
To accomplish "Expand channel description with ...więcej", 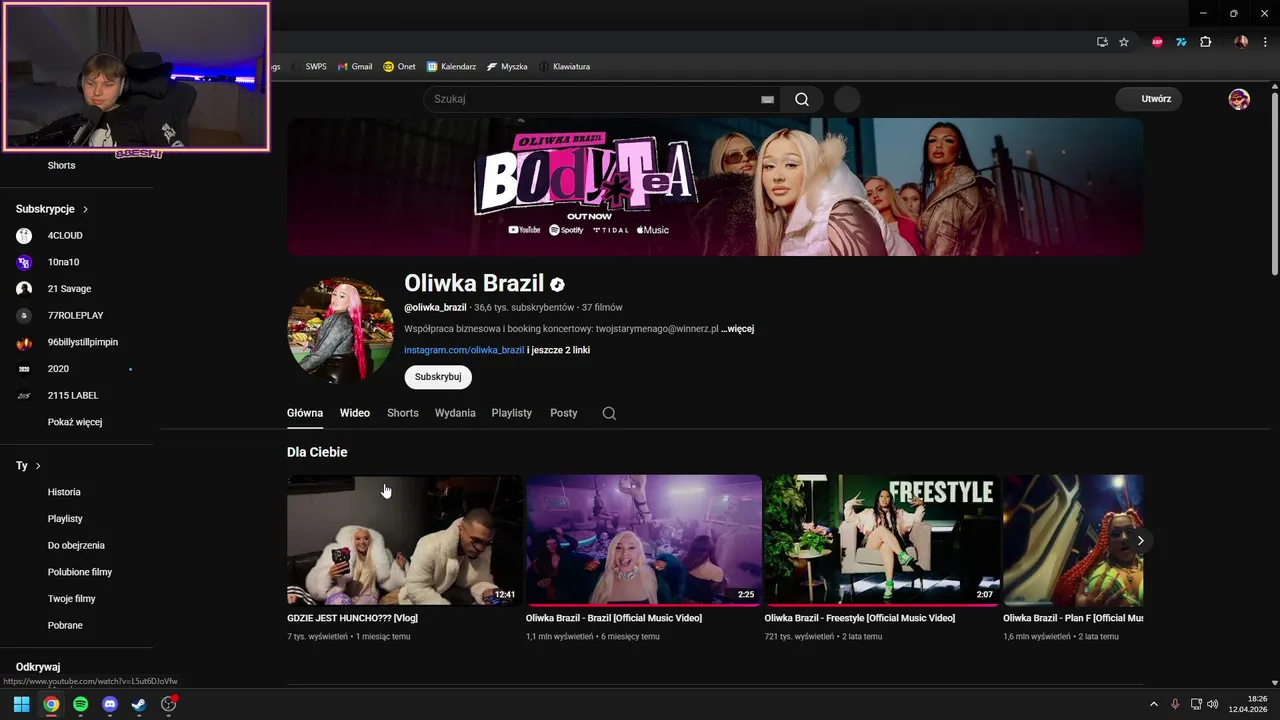I will [x=738, y=329].
